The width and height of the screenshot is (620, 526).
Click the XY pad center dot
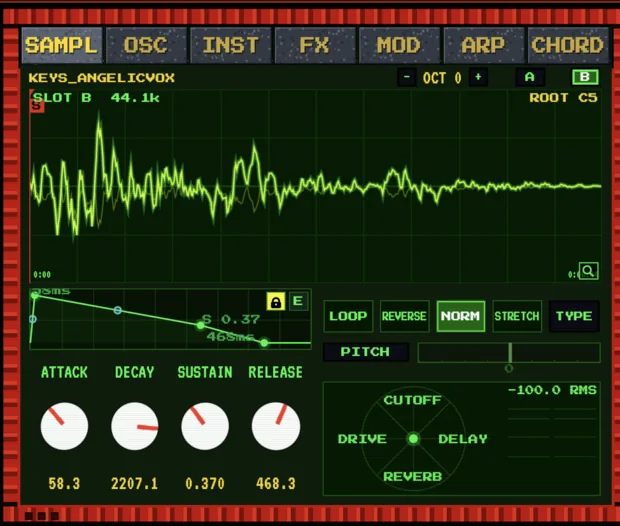coord(414,439)
